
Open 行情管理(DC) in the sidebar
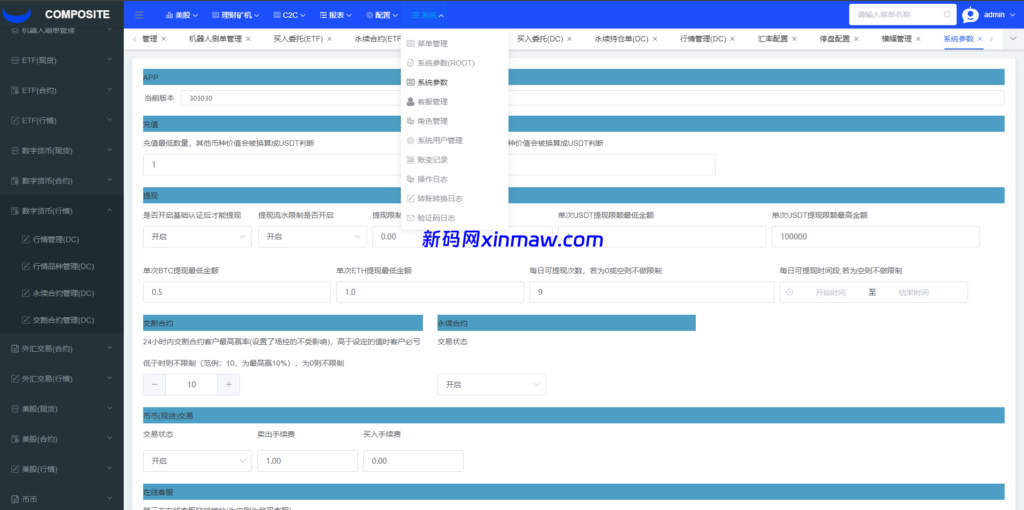coord(62,240)
